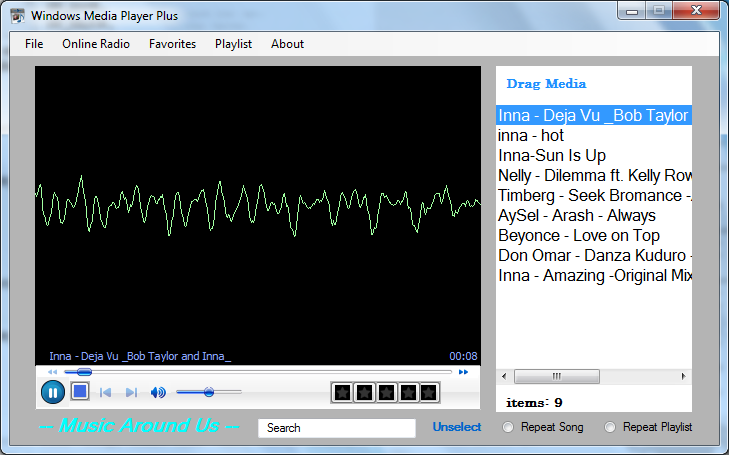The height and width of the screenshot is (455, 729).
Task: Rate the song four stars
Action: (408, 393)
